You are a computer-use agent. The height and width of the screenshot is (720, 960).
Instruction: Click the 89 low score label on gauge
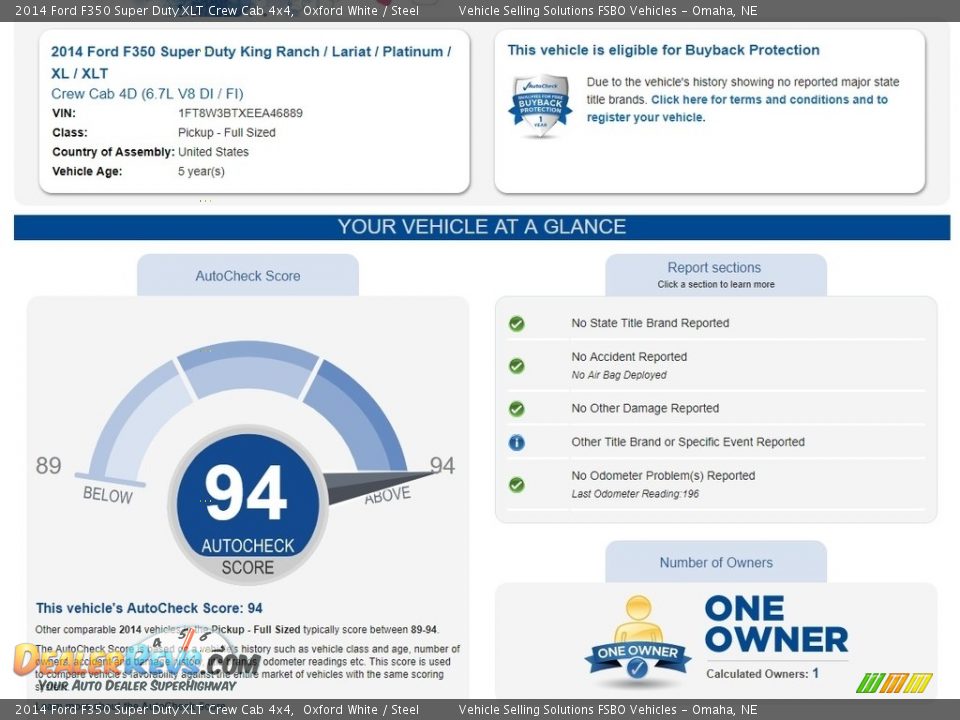click(48, 465)
